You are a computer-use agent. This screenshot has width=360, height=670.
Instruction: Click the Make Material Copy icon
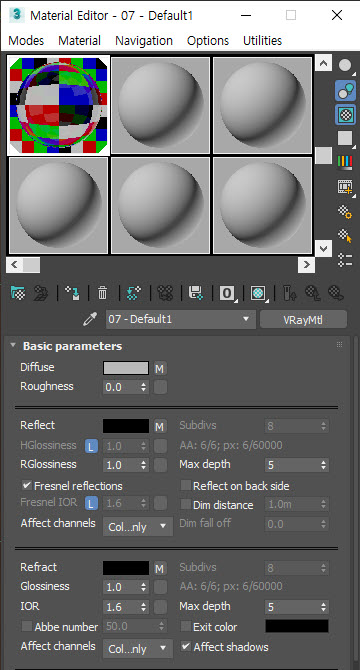pos(134,293)
